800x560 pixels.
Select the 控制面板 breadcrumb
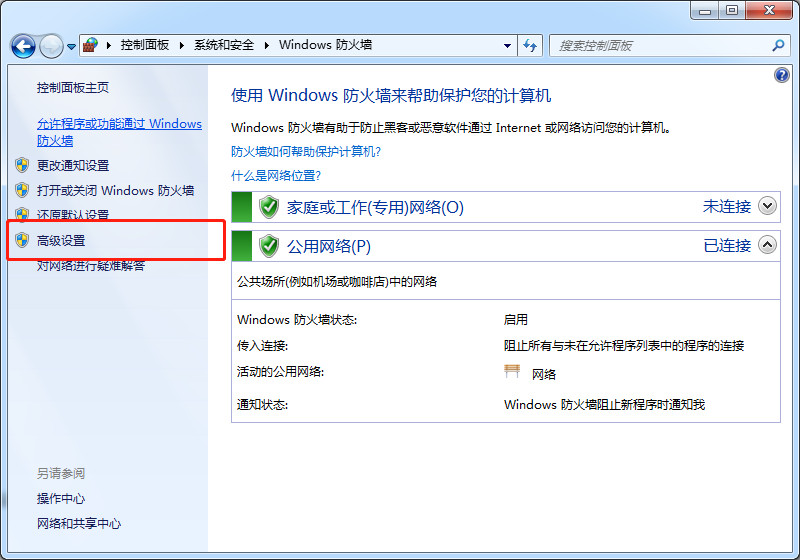click(145, 45)
